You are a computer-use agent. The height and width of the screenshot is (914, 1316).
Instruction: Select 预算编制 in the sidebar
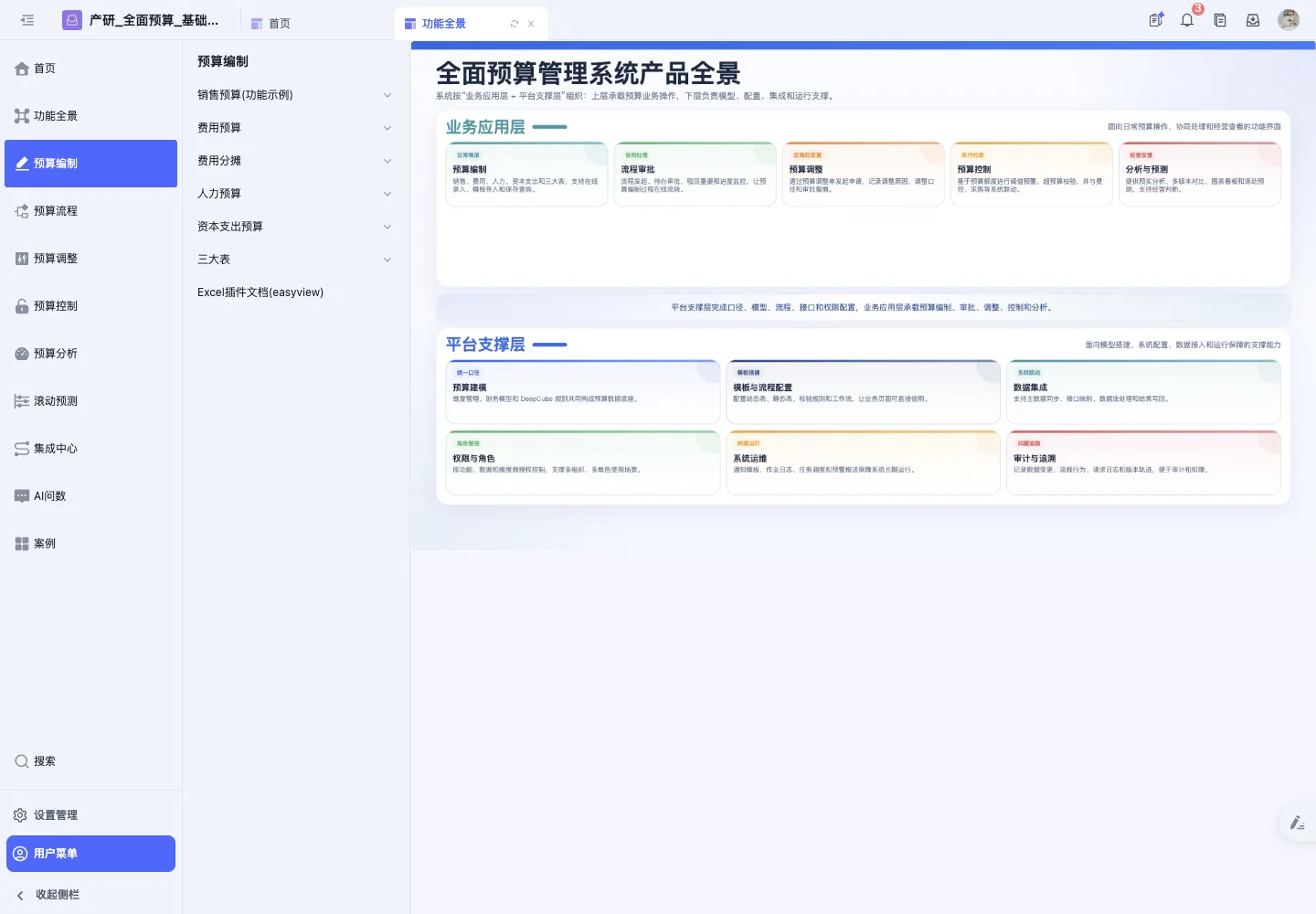pyautogui.click(x=90, y=164)
